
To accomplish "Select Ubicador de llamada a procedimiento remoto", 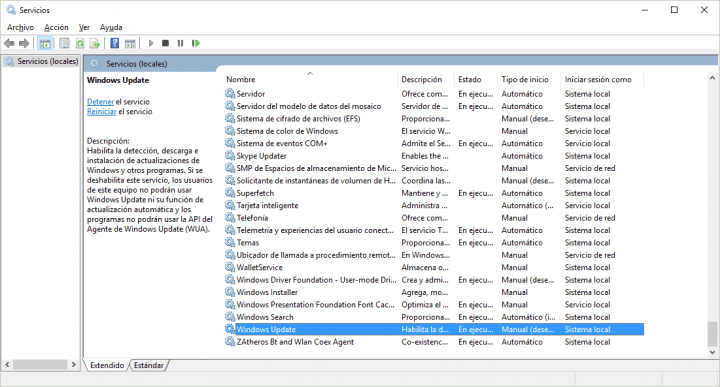I will click(x=434, y=255).
